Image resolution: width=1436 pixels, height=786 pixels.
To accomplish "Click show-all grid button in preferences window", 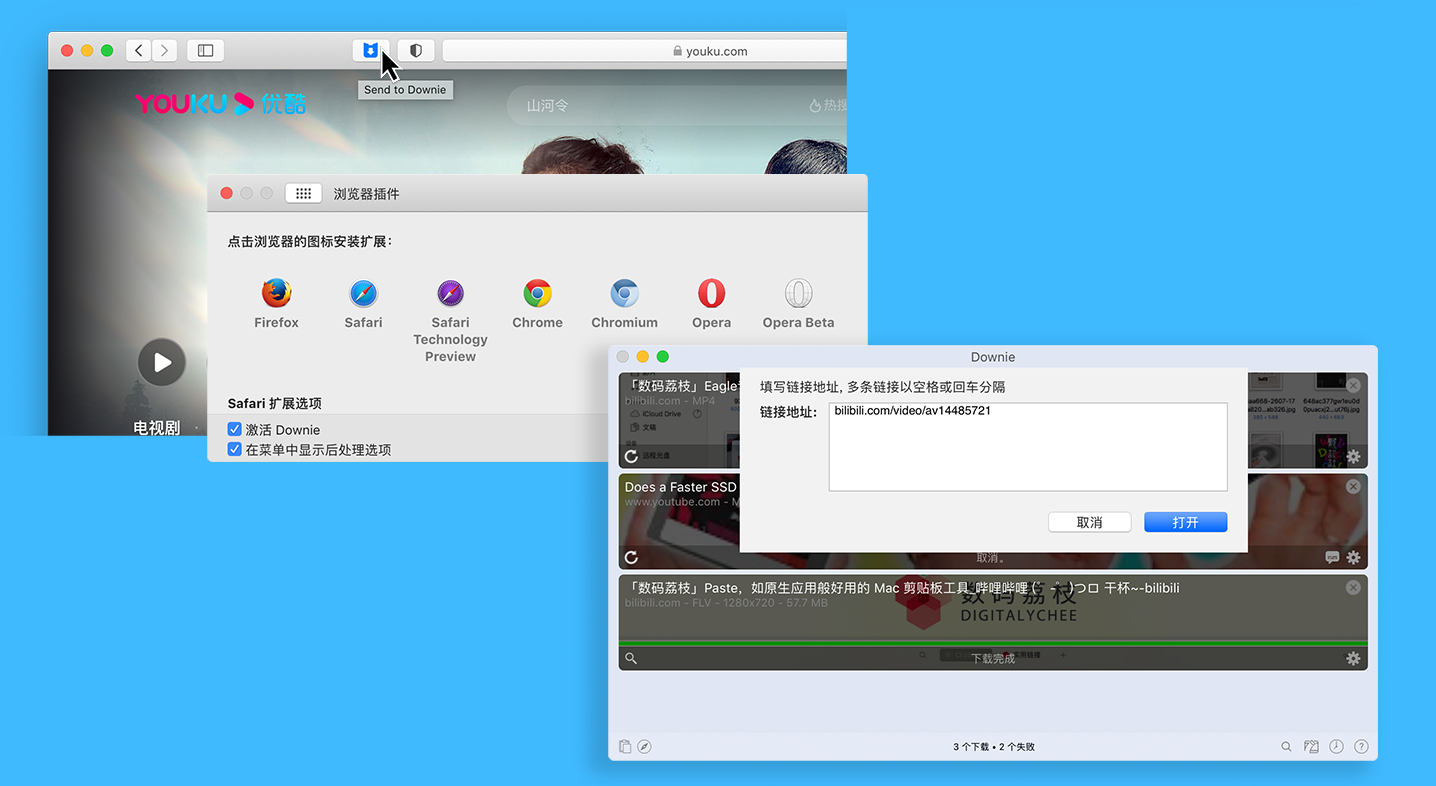I will coord(303,193).
